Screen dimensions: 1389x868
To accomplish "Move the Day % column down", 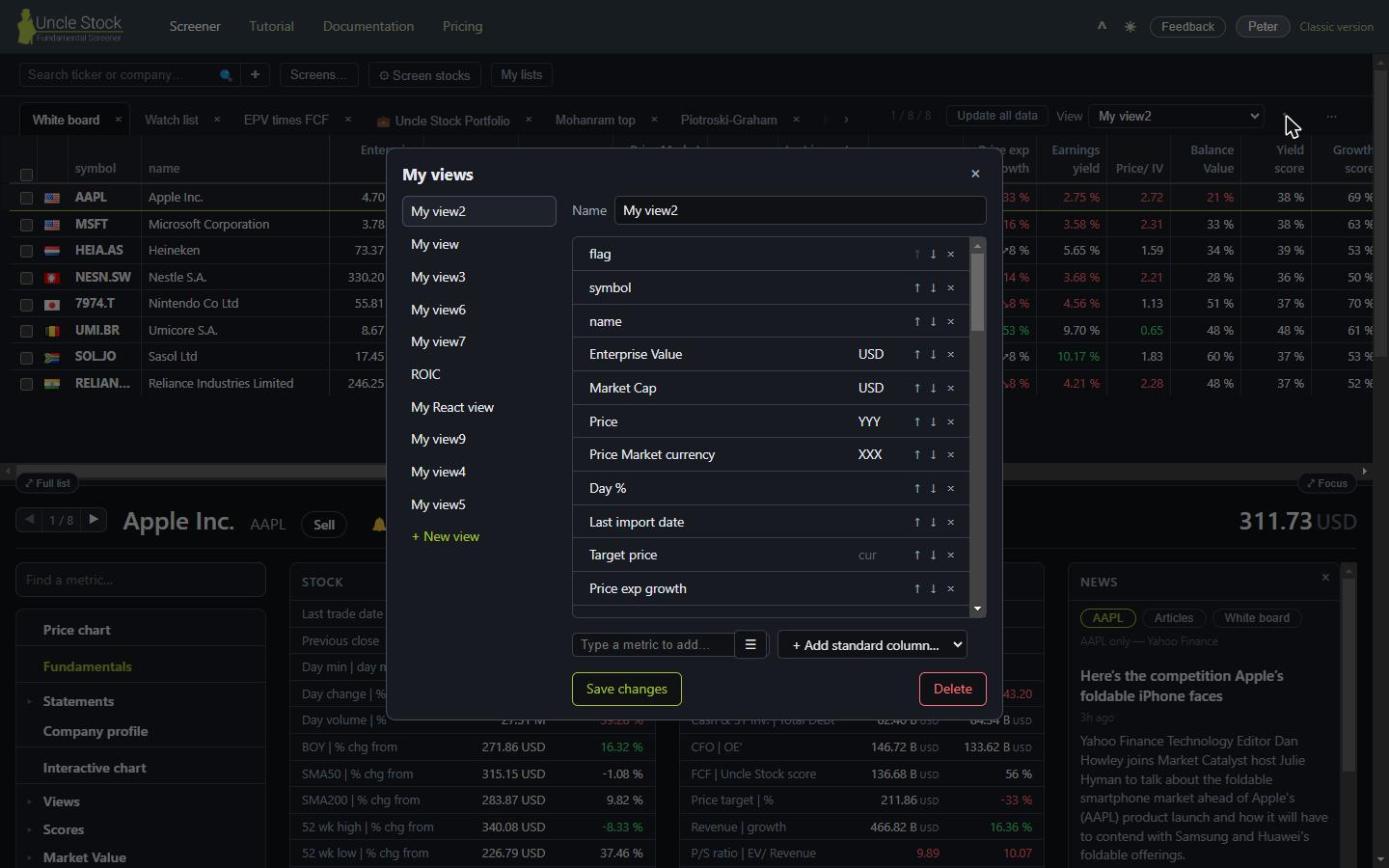I will [933, 488].
